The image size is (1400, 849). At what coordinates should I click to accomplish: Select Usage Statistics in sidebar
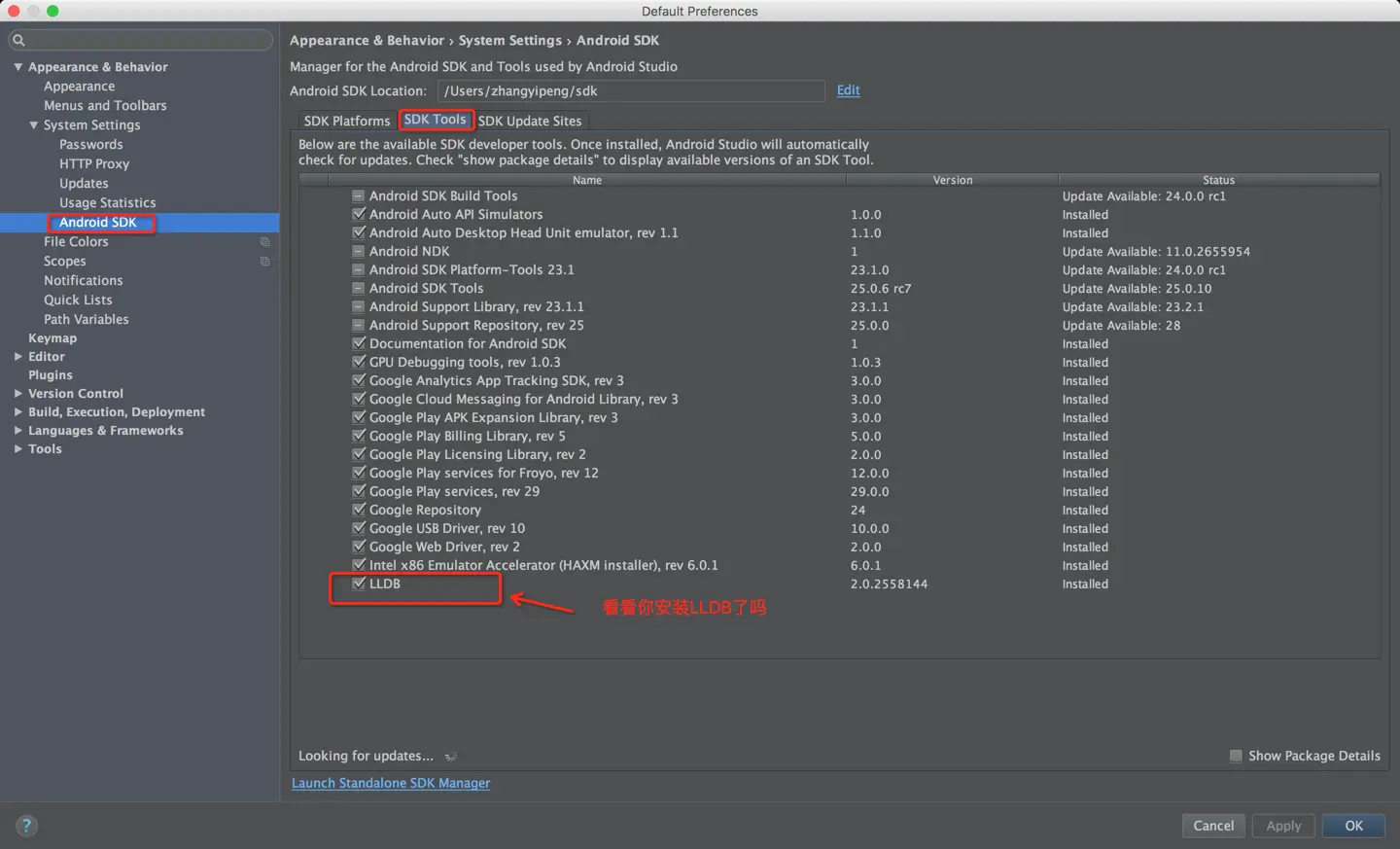click(x=107, y=203)
